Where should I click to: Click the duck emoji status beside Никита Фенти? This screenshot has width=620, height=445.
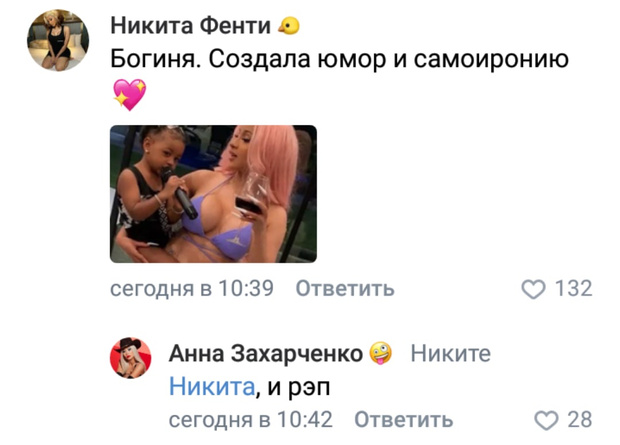coord(289,26)
